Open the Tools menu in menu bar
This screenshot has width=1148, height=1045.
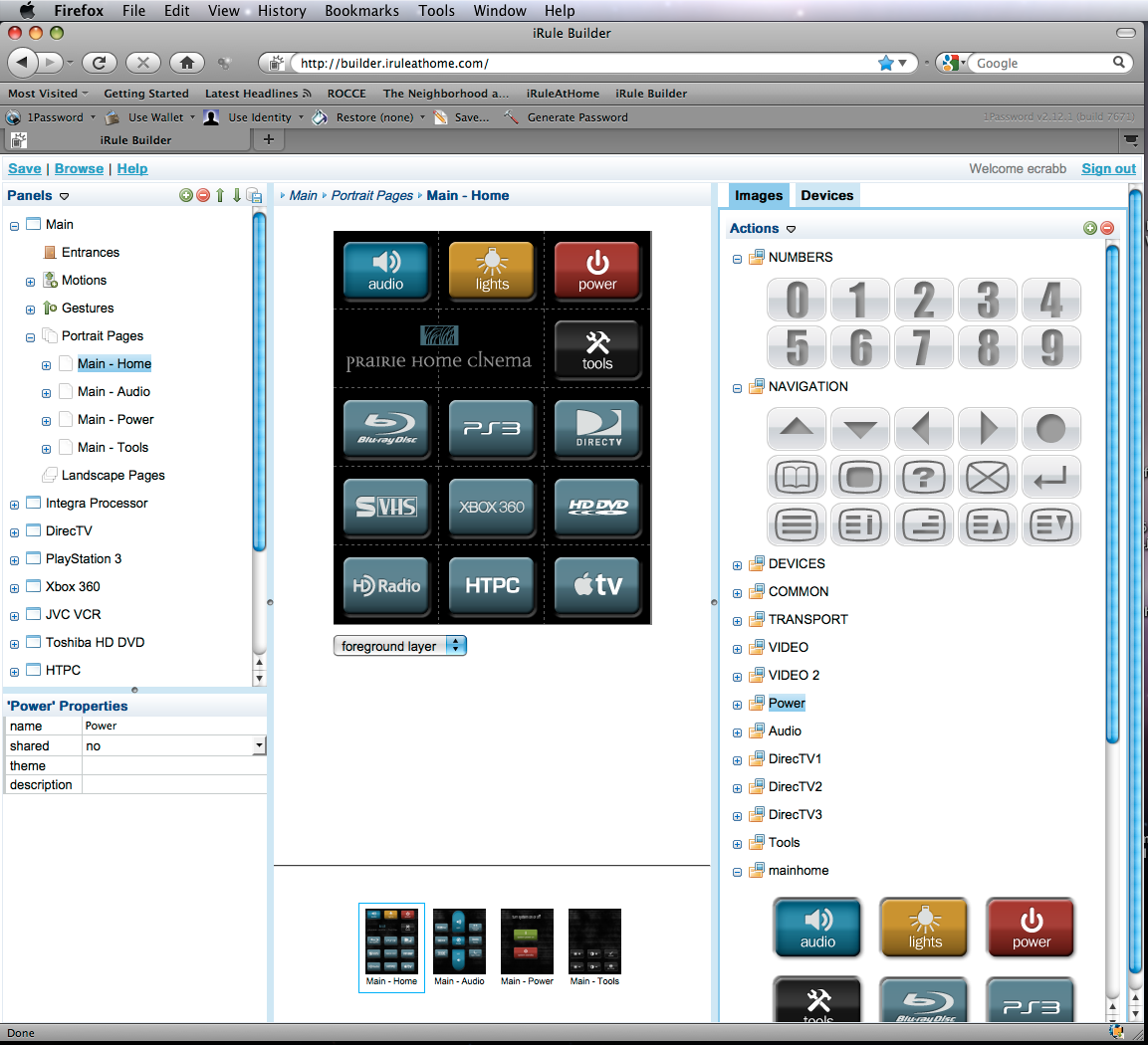pyautogui.click(x=436, y=11)
